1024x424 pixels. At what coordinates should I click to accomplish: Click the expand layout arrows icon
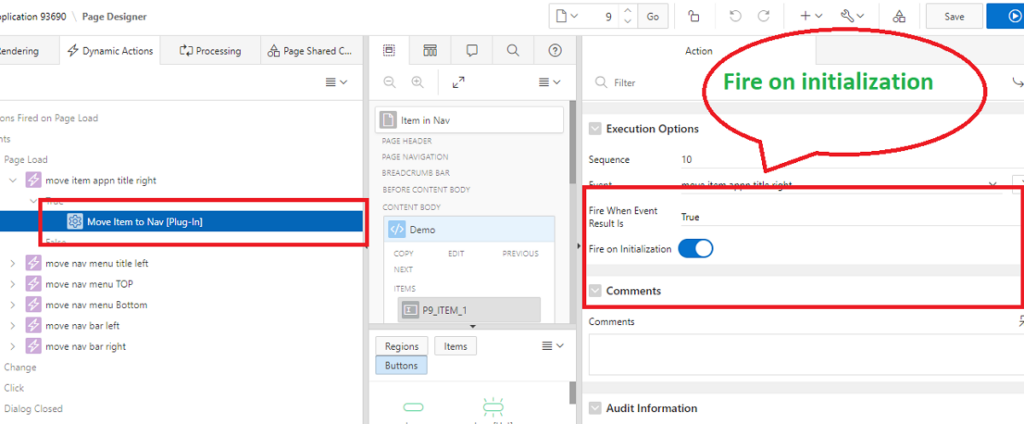(x=458, y=82)
